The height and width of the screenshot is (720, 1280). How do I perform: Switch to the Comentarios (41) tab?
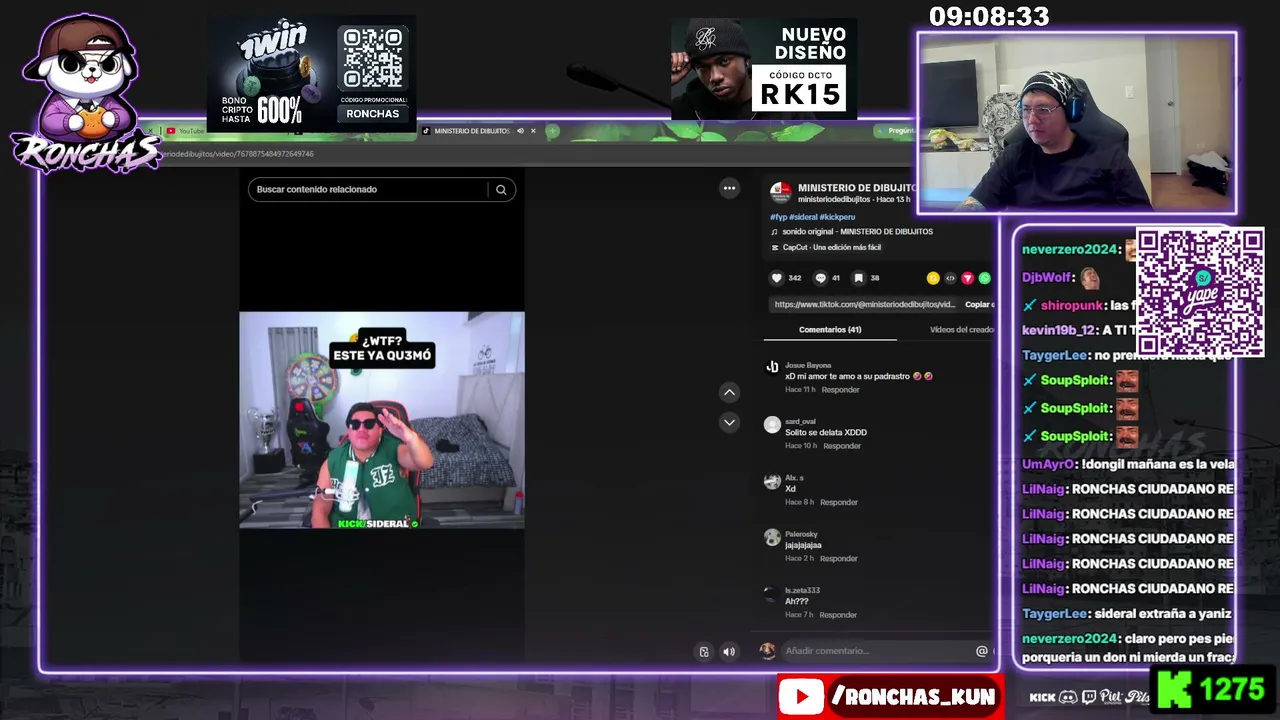pos(830,330)
